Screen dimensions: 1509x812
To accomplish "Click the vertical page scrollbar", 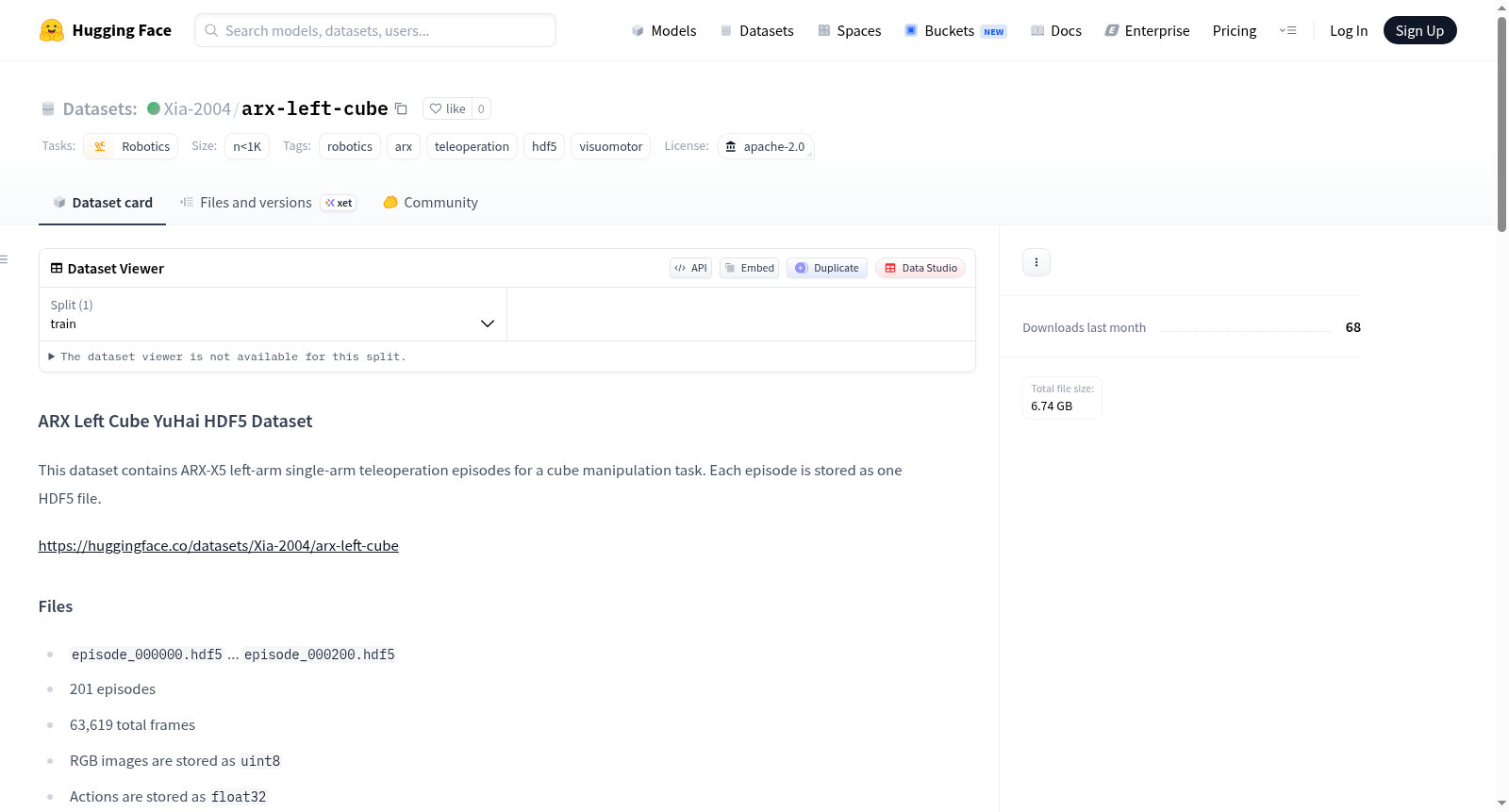I will click(1501, 123).
